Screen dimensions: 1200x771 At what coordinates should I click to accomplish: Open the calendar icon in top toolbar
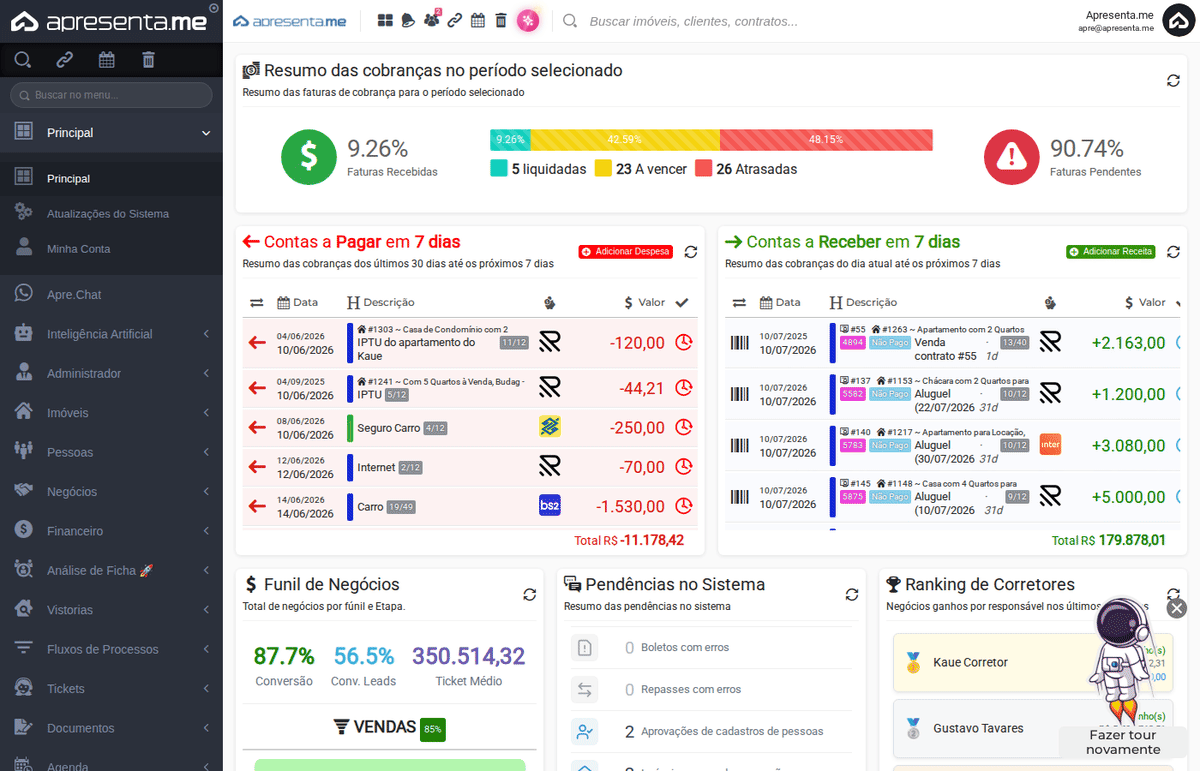[x=478, y=20]
